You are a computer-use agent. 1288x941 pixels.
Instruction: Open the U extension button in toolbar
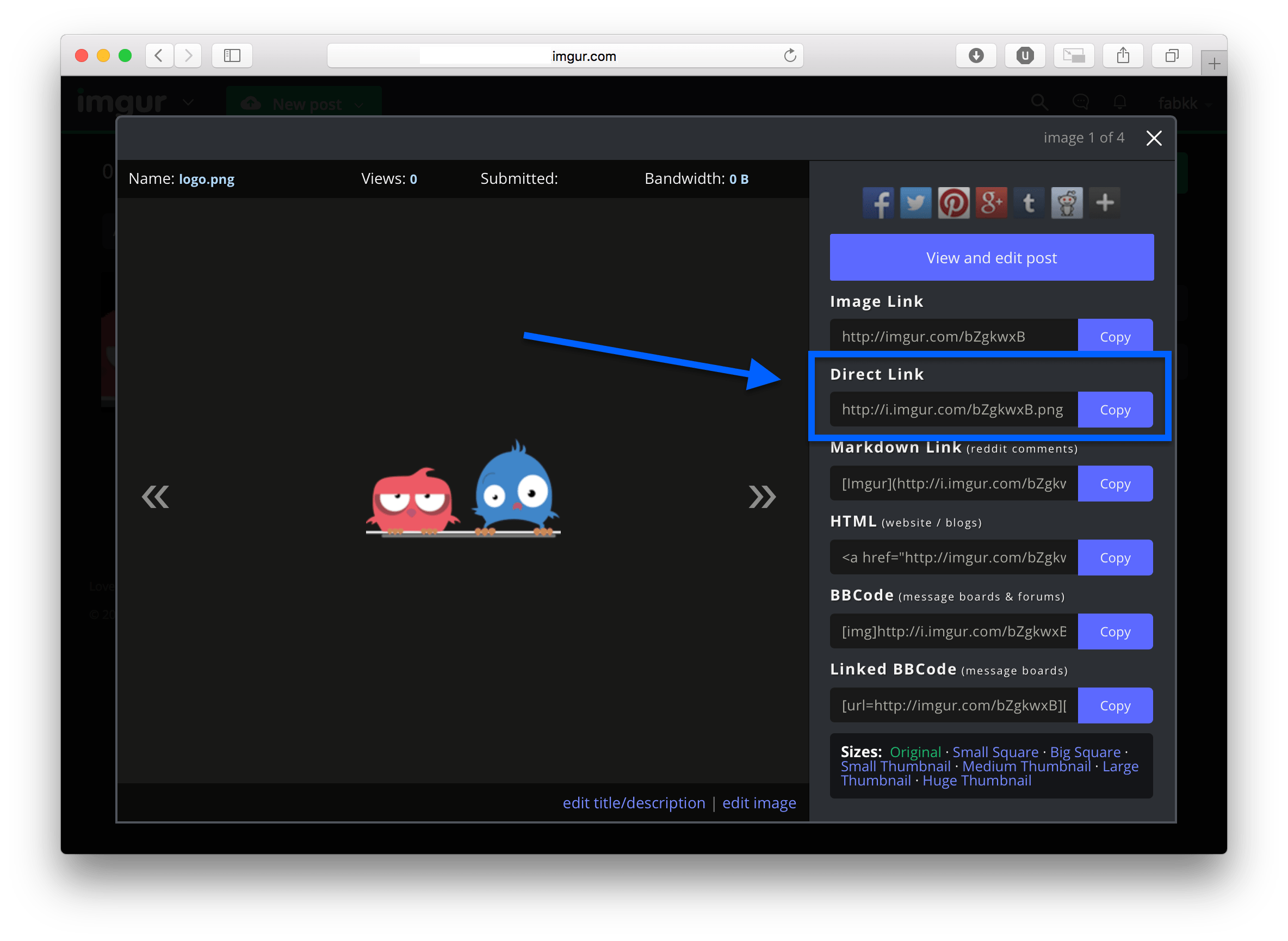[1025, 55]
